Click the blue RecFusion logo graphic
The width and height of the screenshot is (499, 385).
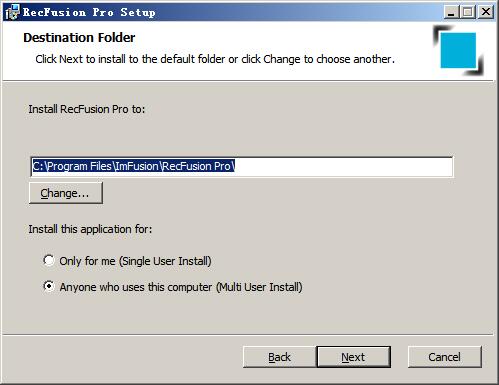point(458,50)
